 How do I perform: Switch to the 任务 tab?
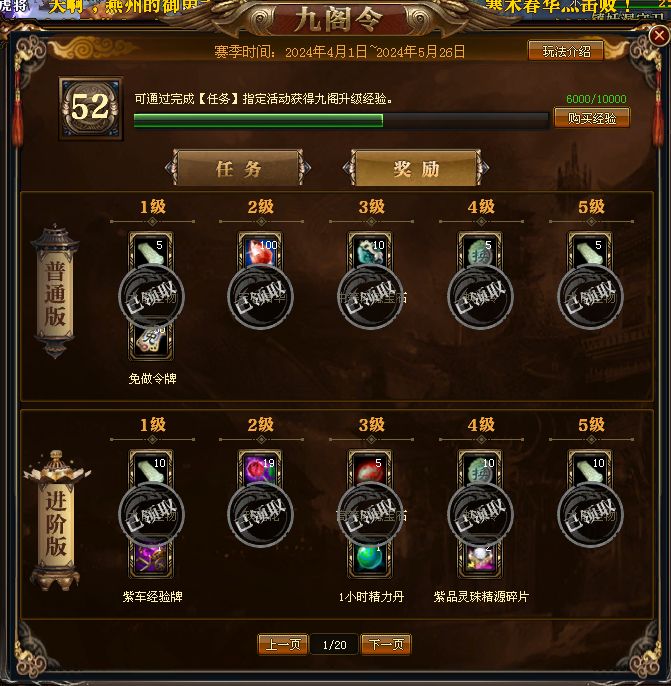(238, 168)
